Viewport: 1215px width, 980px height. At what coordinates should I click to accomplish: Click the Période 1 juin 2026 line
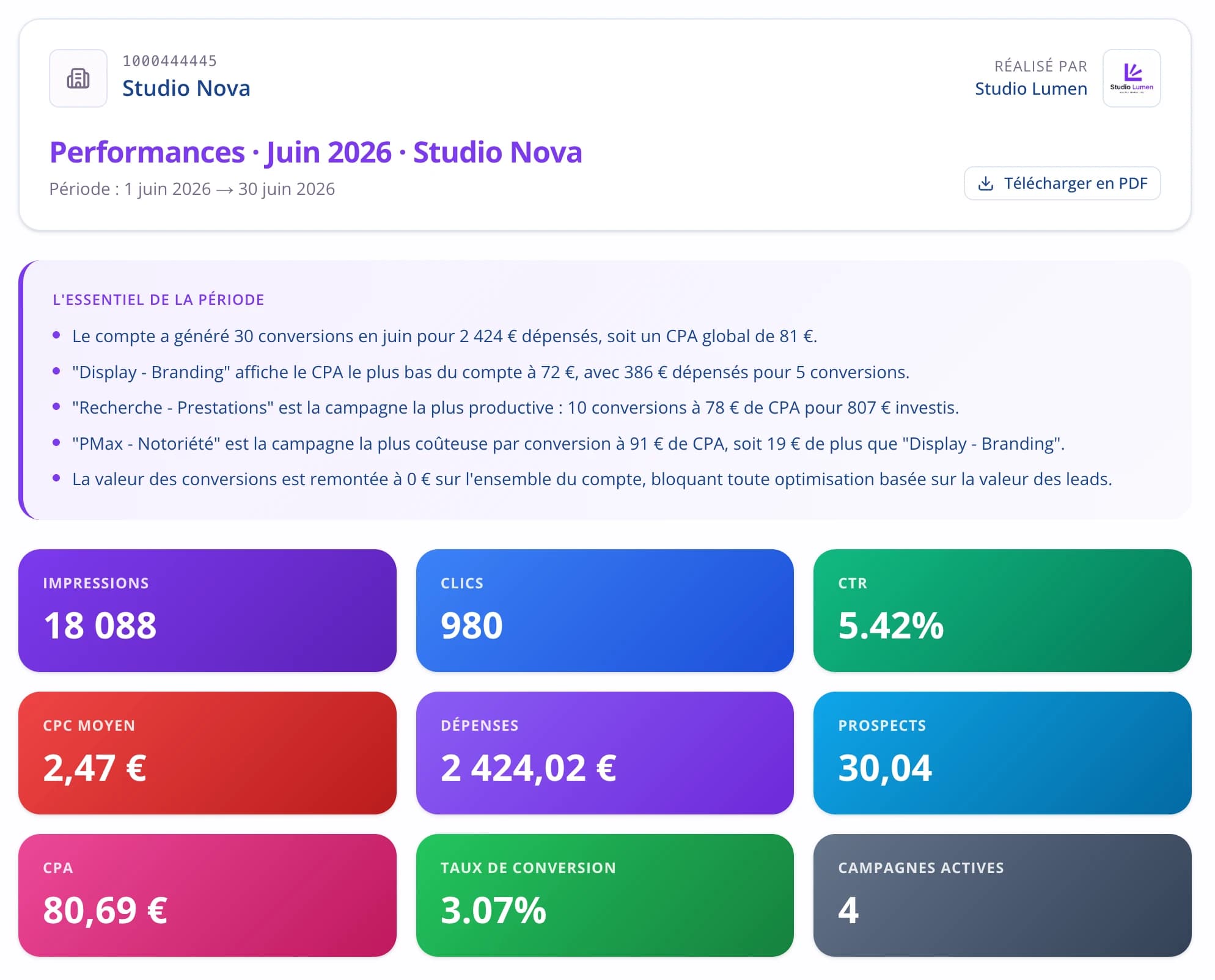click(x=192, y=189)
